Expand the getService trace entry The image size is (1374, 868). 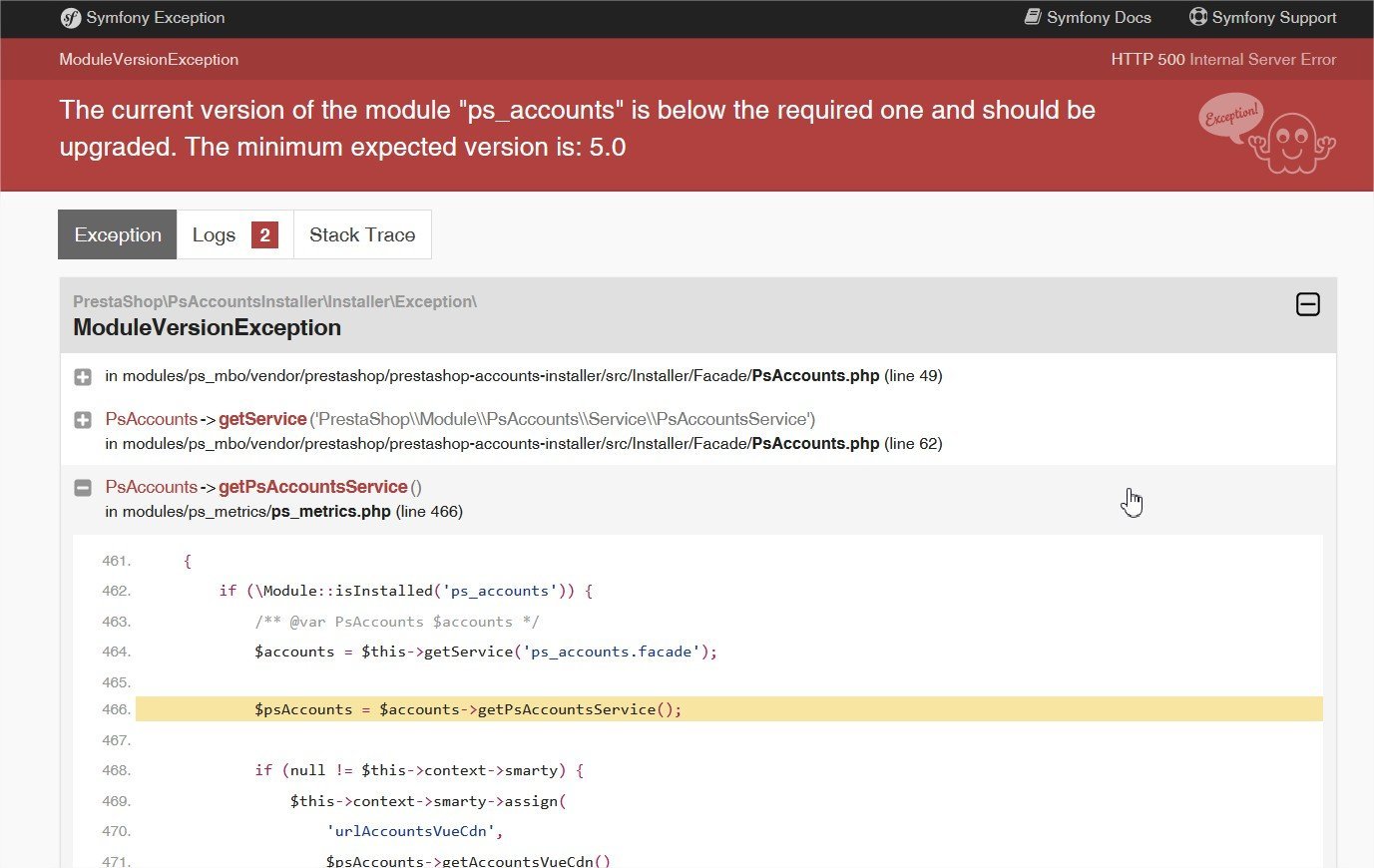point(83,420)
